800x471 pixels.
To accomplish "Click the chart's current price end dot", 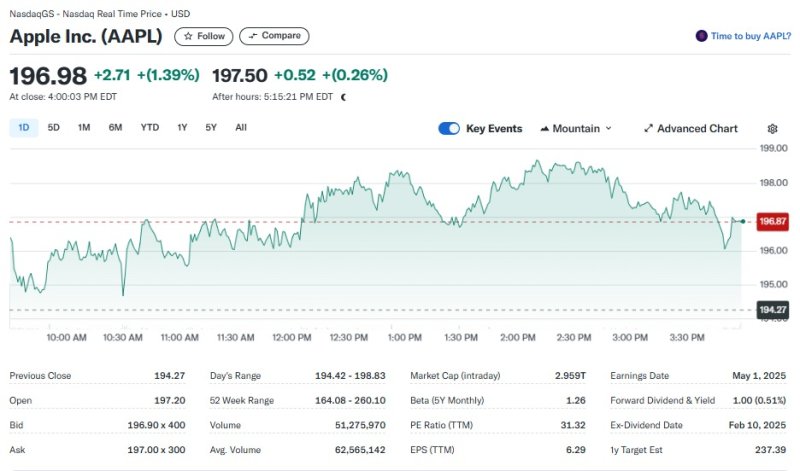I will tap(743, 221).
